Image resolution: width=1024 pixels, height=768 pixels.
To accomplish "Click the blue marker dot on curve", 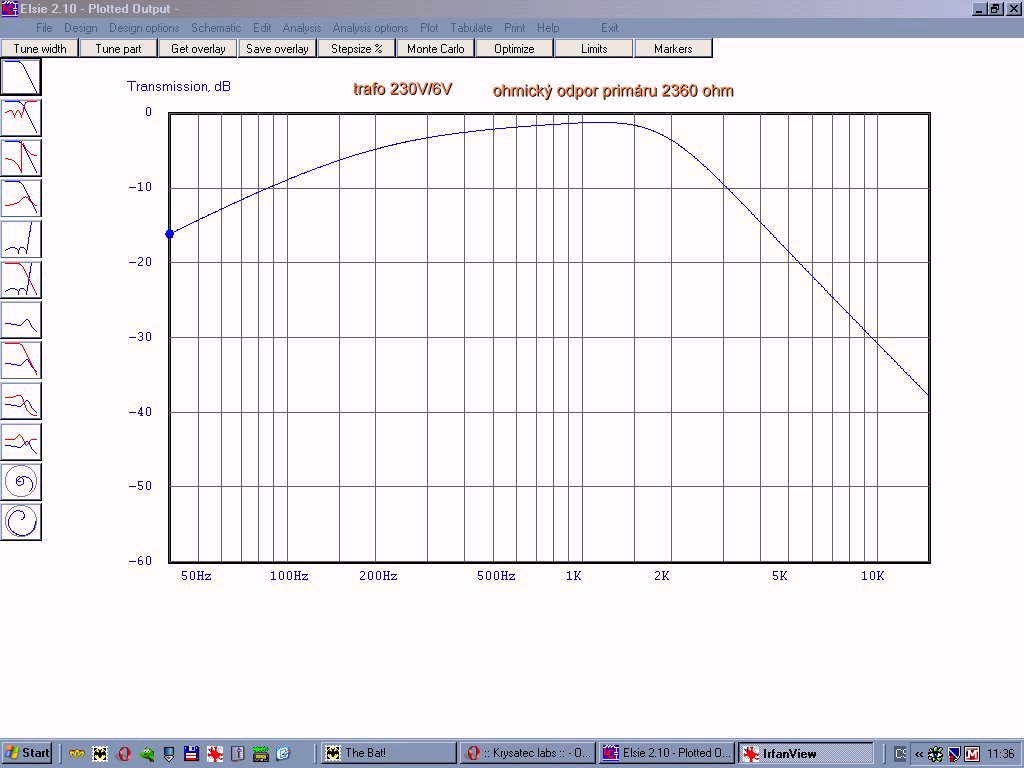I will pos(170,234).
